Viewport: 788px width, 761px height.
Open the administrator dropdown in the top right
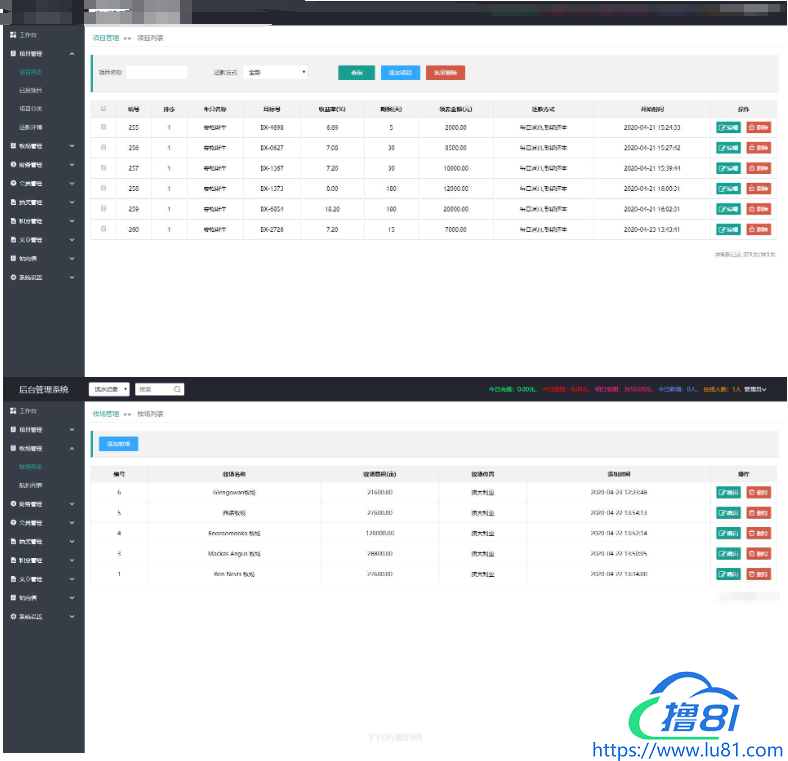(x=755, y=389)
